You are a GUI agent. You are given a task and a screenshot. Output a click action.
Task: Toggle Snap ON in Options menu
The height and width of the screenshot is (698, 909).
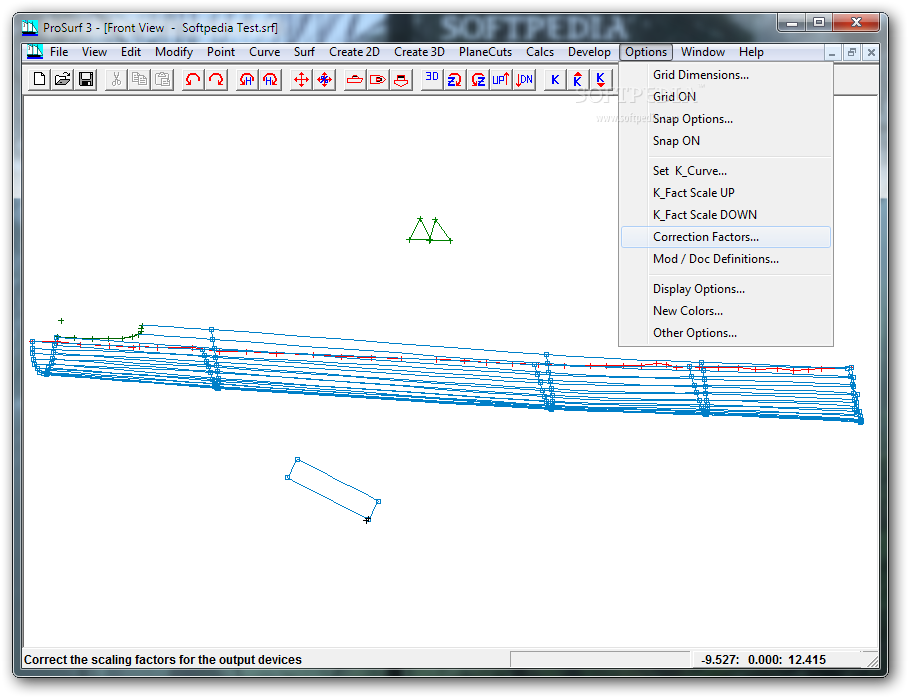point(726,141)
